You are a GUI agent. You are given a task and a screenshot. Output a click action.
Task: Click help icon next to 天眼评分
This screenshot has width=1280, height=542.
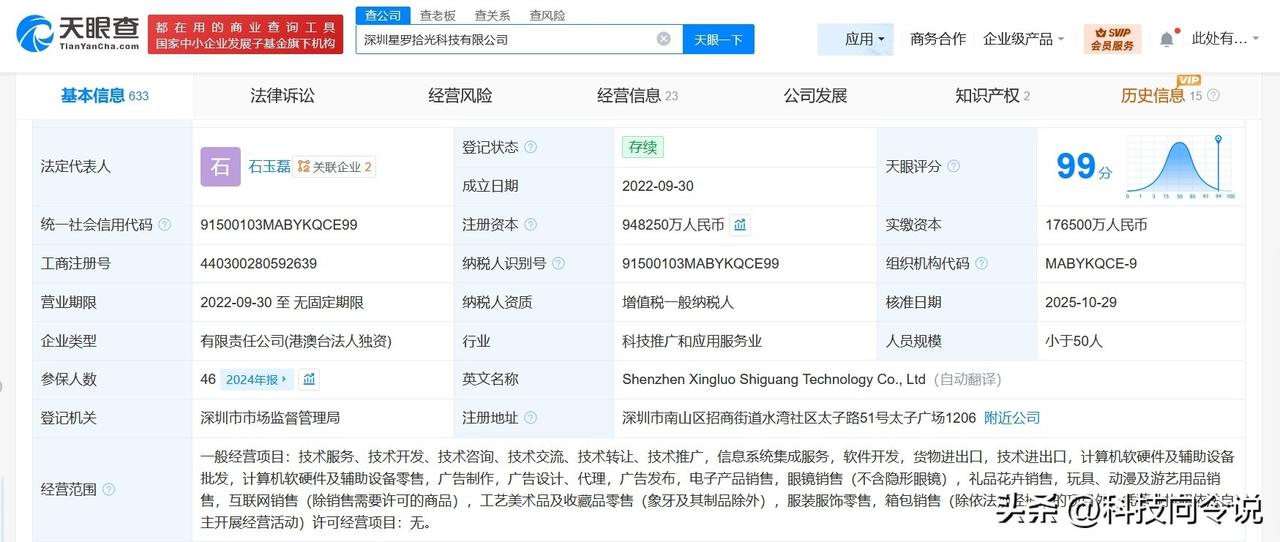point(953,166)
